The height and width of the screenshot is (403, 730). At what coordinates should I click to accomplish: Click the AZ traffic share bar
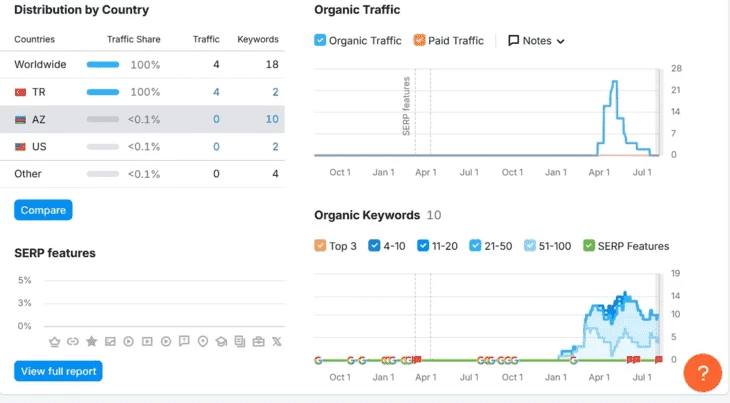[103, 119]
